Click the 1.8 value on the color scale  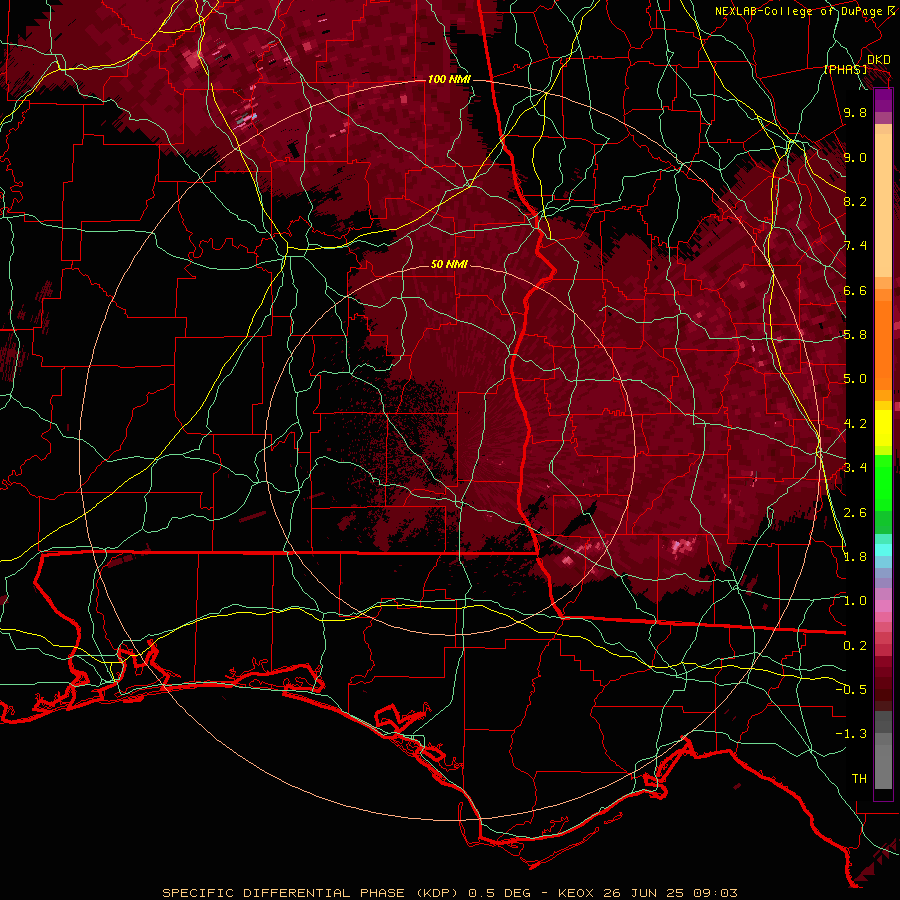855,557
